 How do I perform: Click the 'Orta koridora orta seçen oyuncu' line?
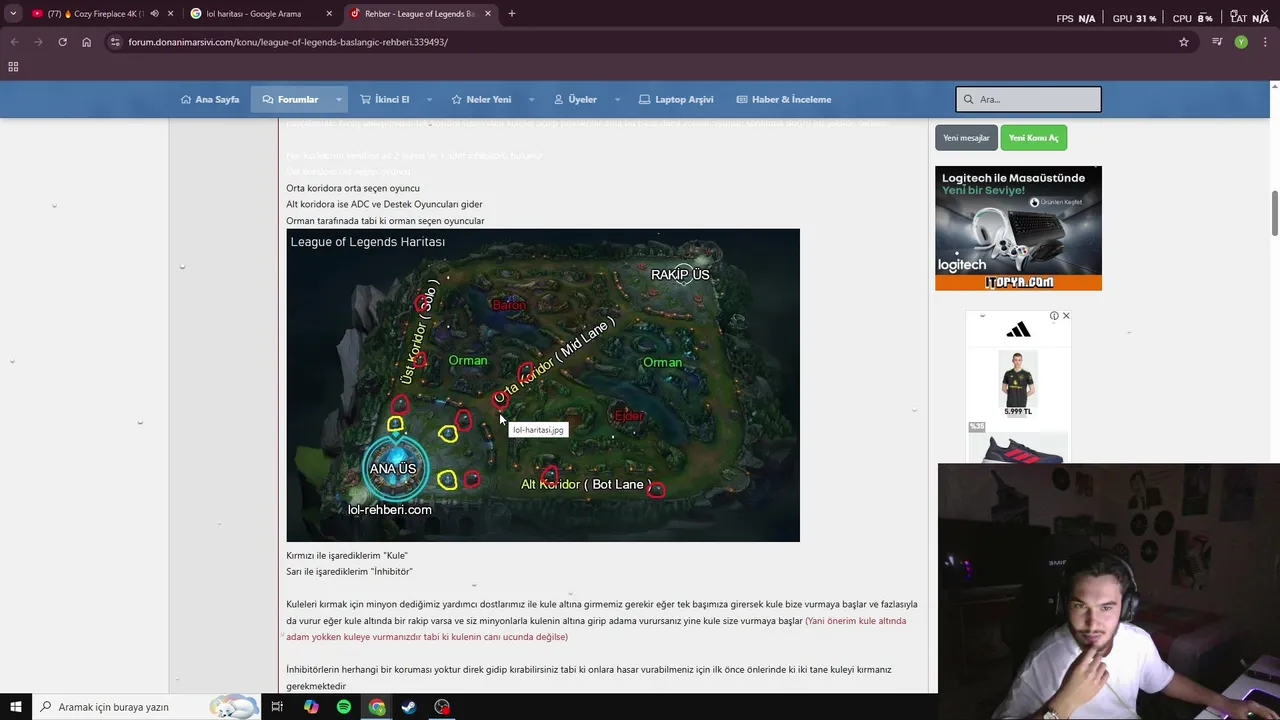[x=353, y=188]
